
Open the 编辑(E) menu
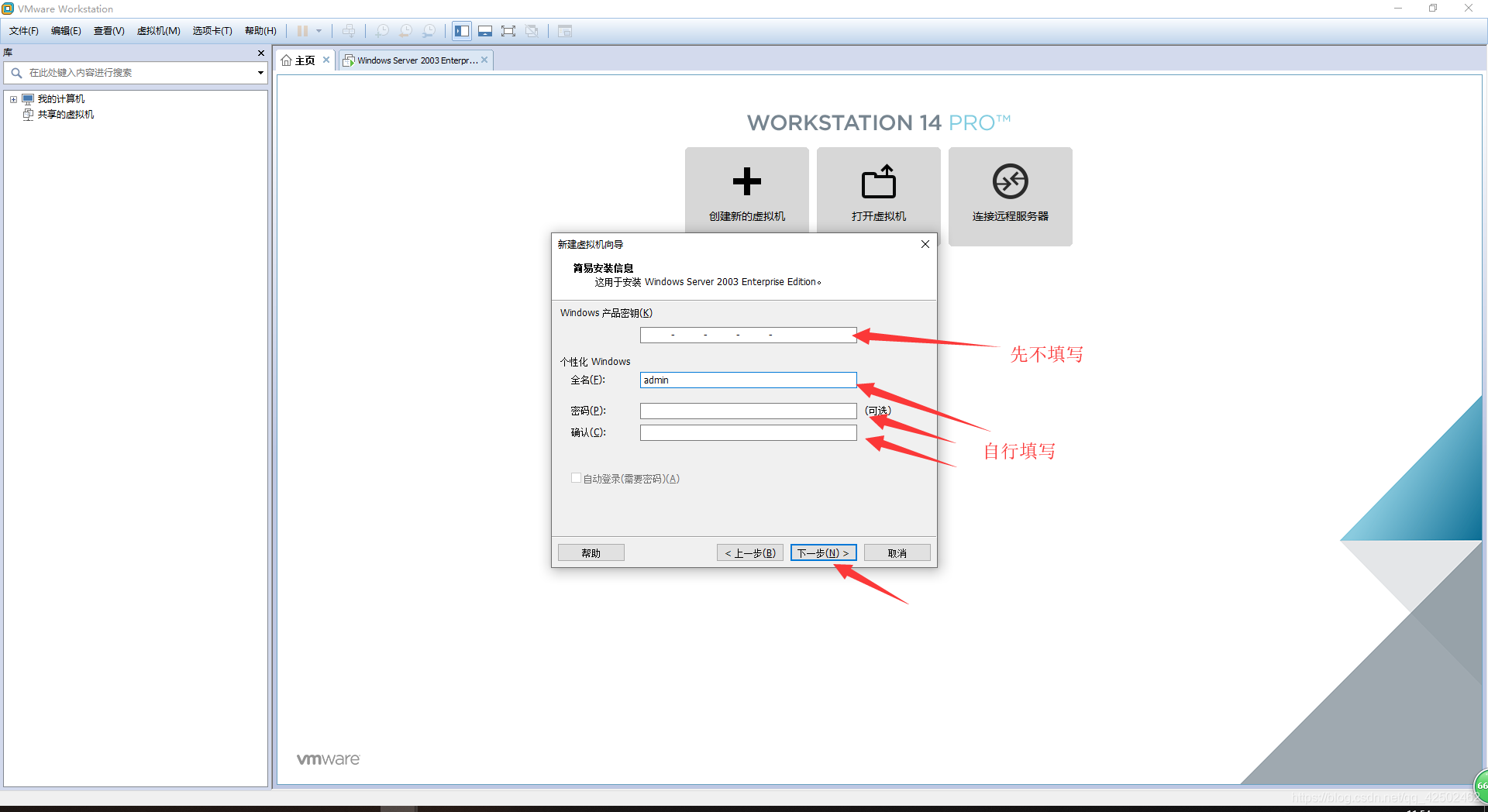pos(66,31)
